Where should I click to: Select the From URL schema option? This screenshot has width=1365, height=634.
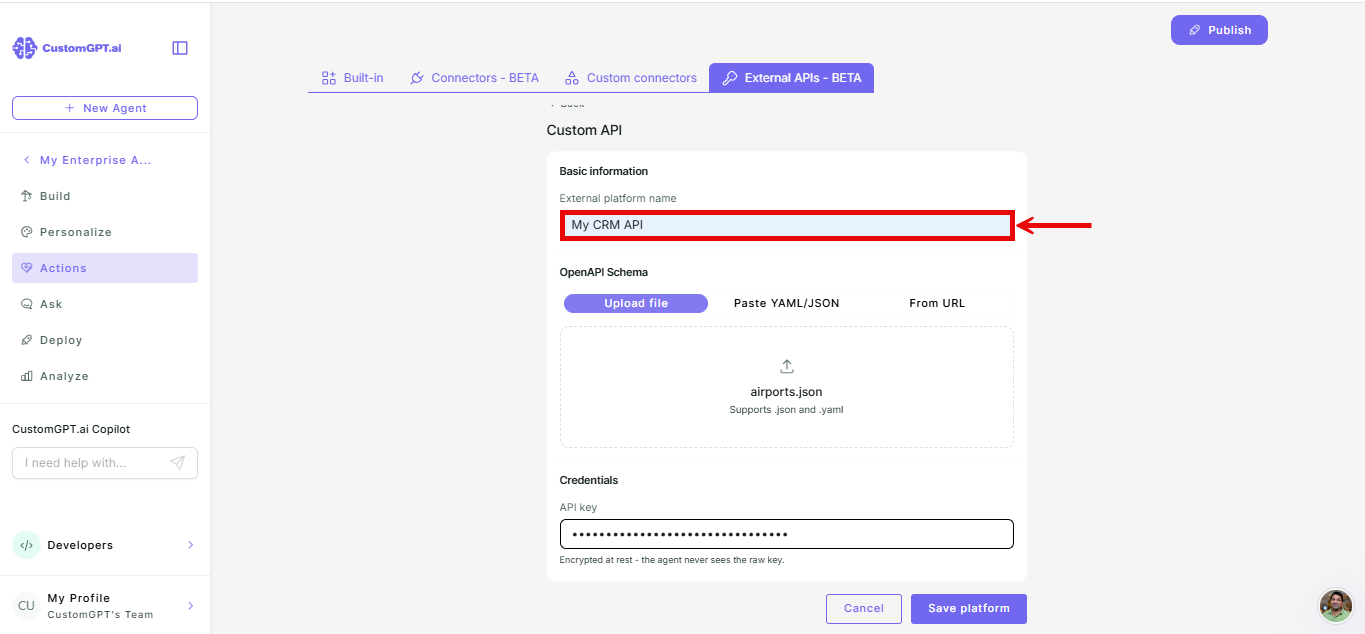pos(937,303)
